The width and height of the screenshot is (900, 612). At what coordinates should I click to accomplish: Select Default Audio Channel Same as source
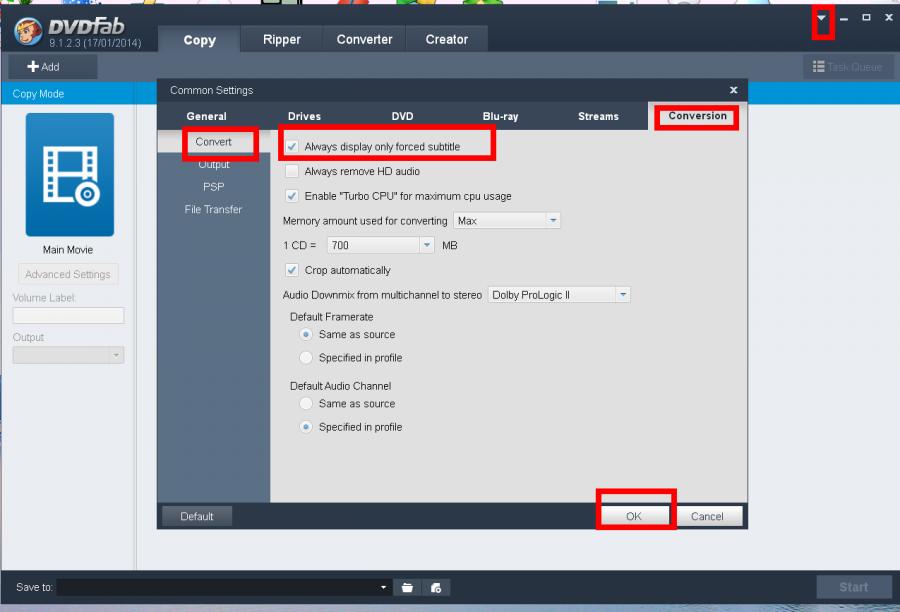pos(306,404)
